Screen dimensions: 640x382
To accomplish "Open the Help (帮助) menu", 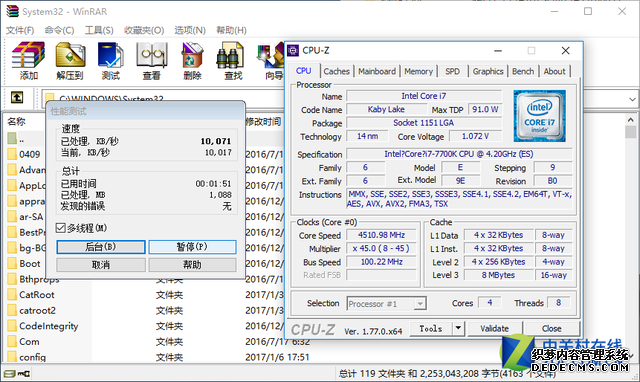I will click(231, 30).
